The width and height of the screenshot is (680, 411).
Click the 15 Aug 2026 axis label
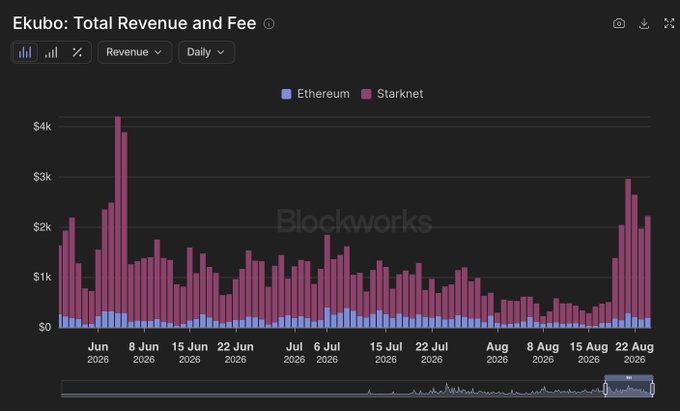coord(589,353)
